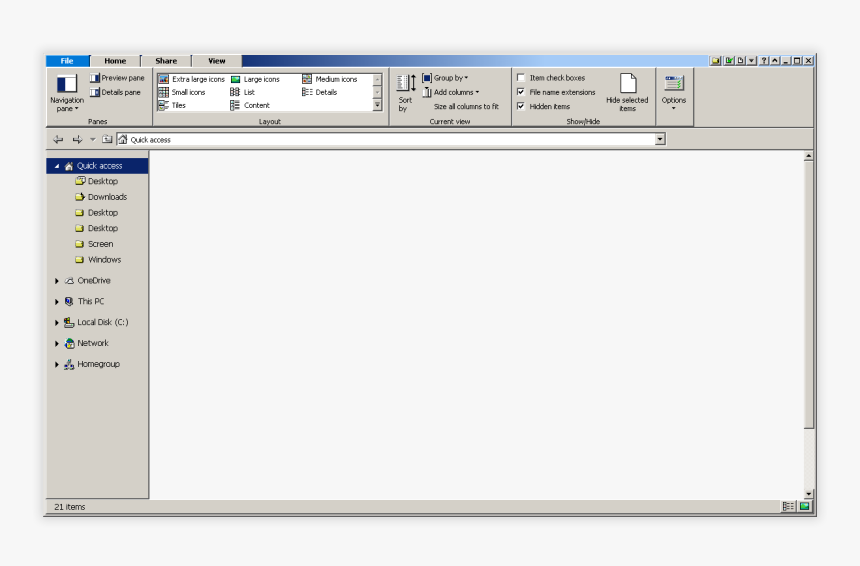Switch to Extra large icons layout
The image size is (860, 566).
tap(192, 79)
